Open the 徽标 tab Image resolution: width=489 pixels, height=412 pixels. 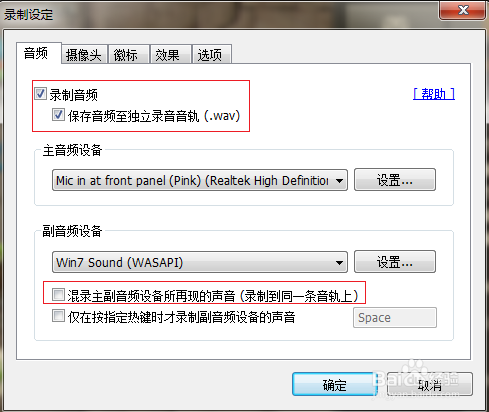(129, 54)
